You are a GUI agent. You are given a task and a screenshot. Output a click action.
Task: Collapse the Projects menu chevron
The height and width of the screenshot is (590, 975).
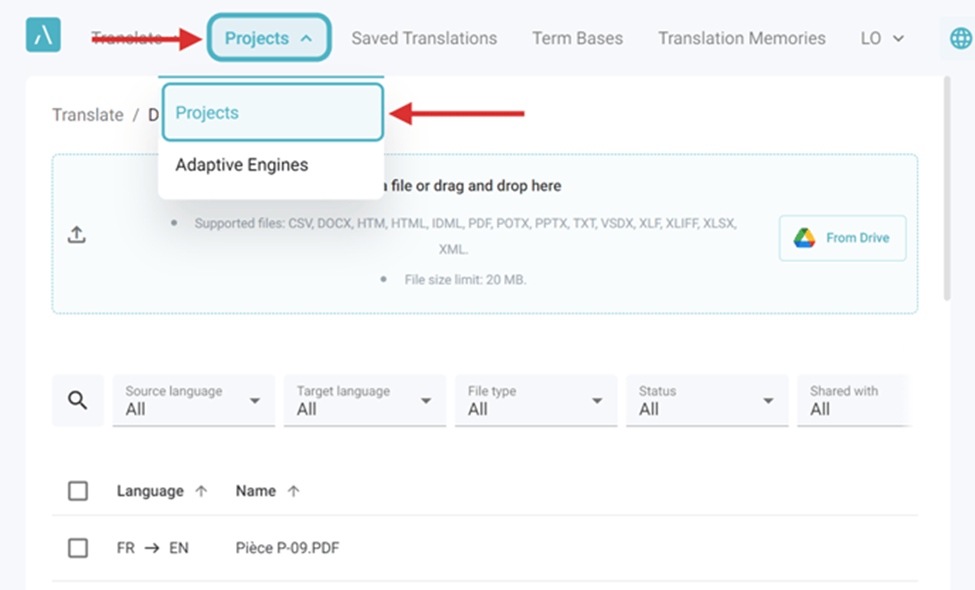click(x=306, y=39)
